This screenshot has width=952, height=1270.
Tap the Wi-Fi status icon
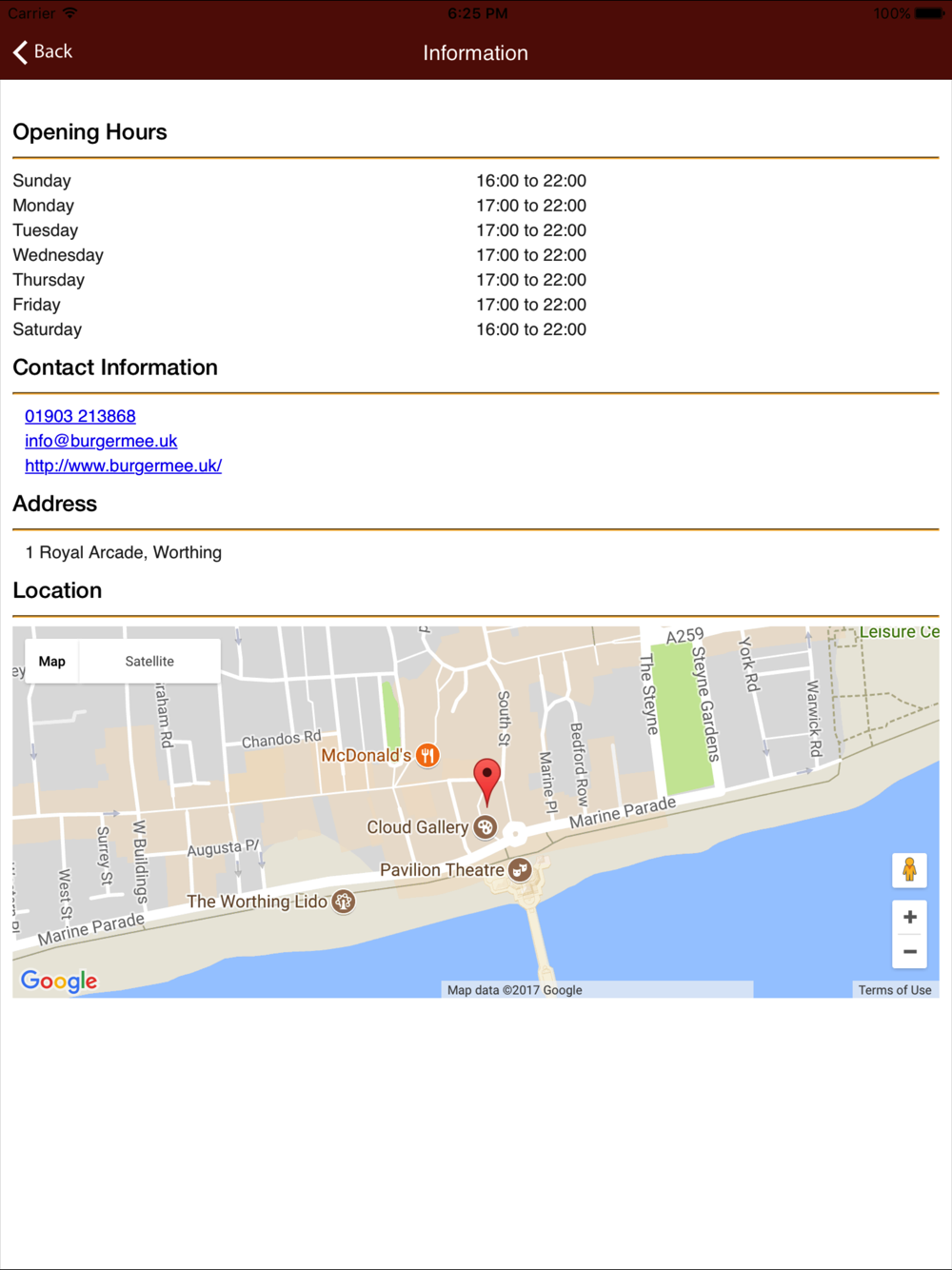pos(69,13)
